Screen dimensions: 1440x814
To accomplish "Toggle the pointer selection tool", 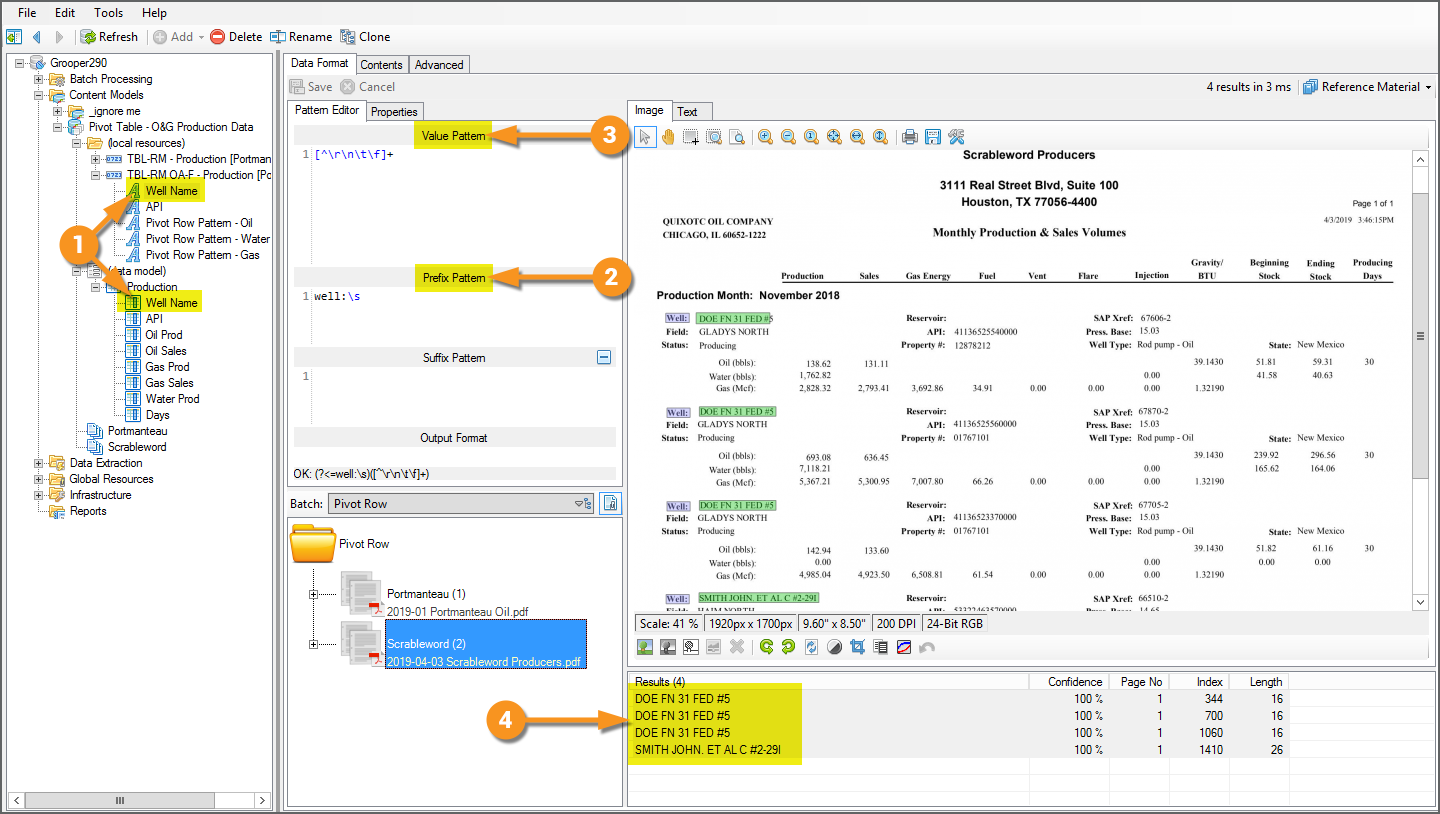I will click(x=645, y=137).
